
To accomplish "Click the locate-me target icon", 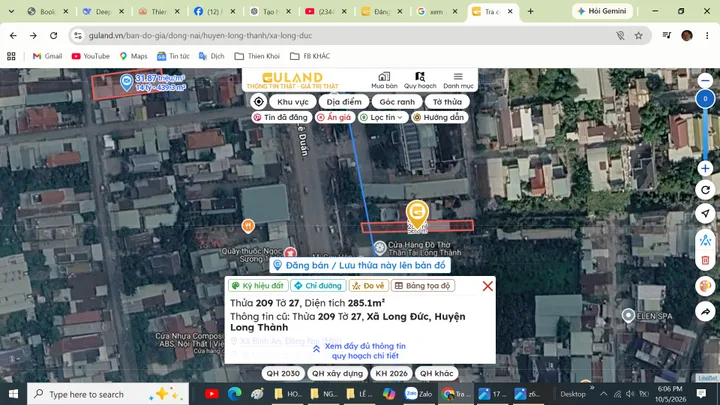I will point(259,101).
